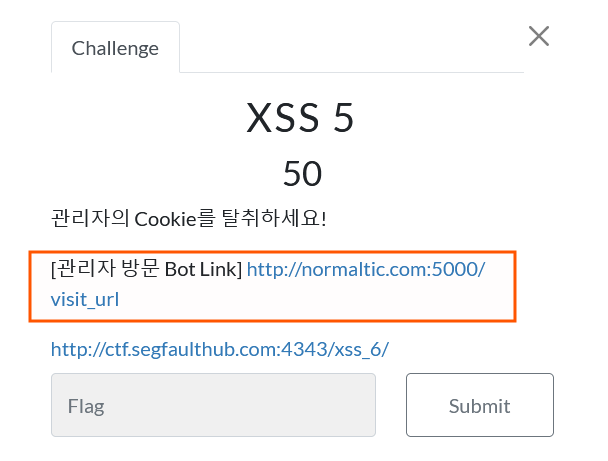Click the 관리자 방문 Bot Link label
The height and width of the screenshot is (461, 608).
147,269
